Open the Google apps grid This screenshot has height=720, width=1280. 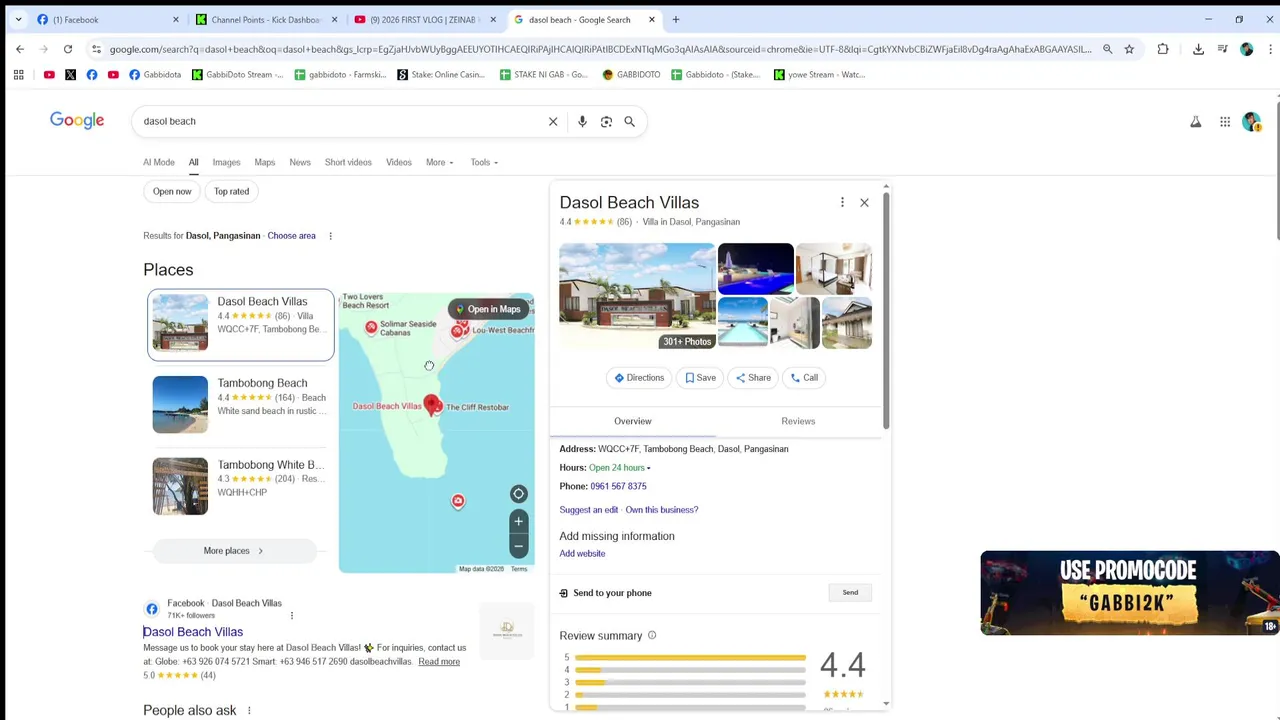pyautogui.click(x=1225, y=121)
